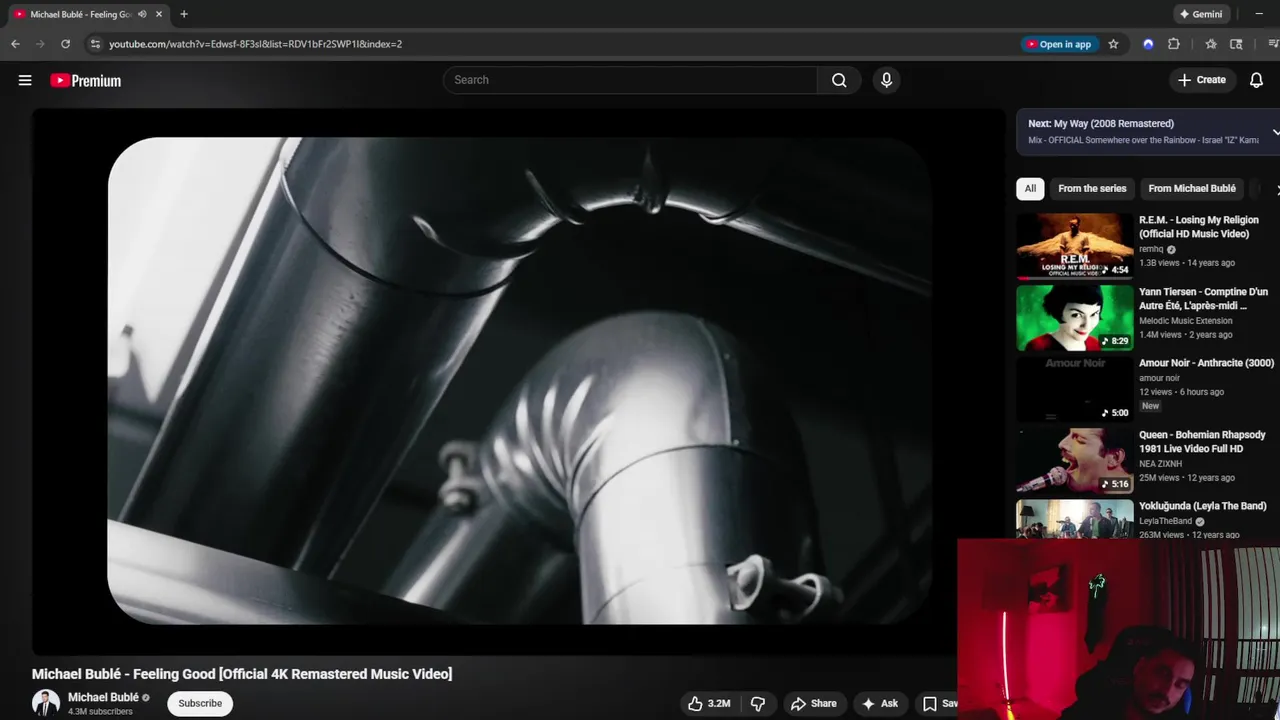This screenshot has width=1280, height=720.
Task: Go to YouTube Premium home logo
Action: (86, 81)
